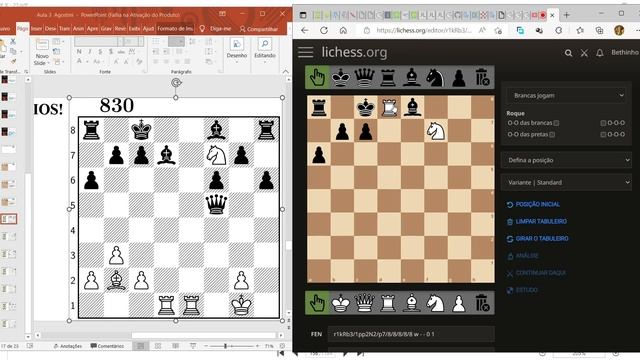This screenshot has height=360, width=640.
Task: Select the trash delete tool in bottom palette
Action: pyautogui.click(x=482, y=303)
